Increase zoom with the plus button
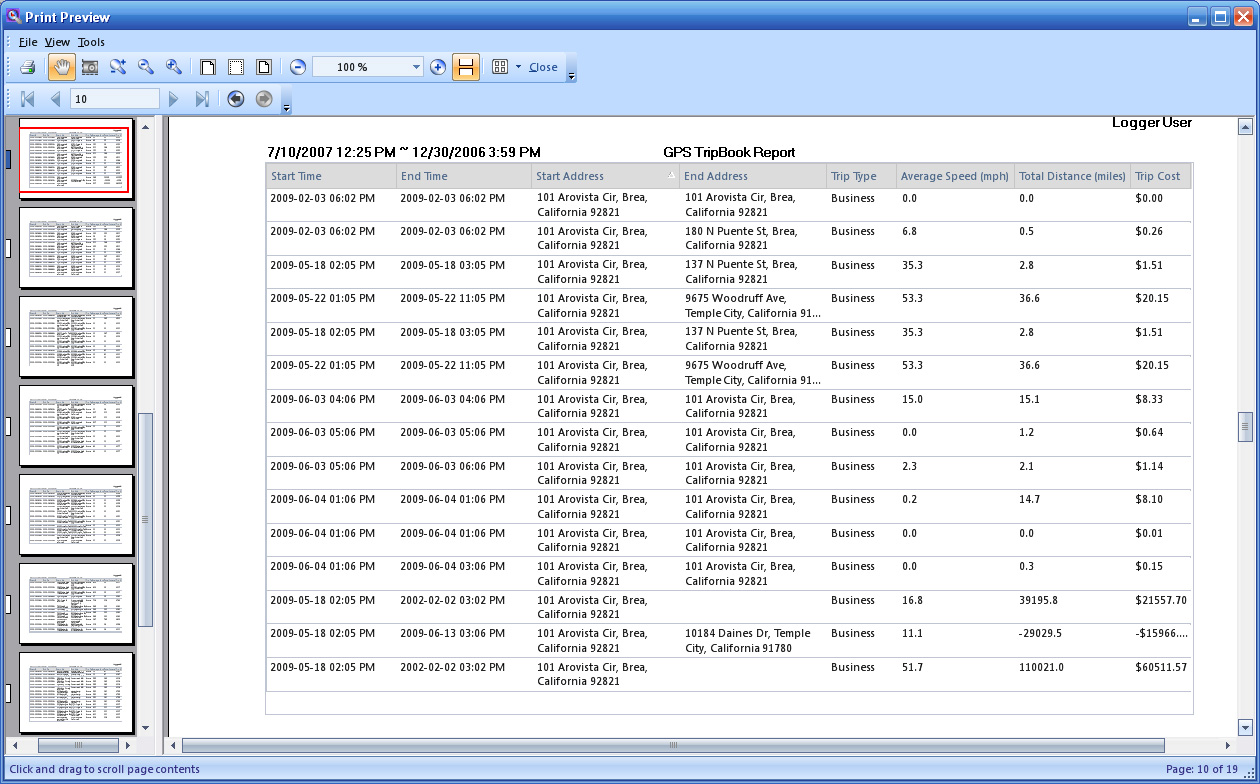 tap(438, 67)
